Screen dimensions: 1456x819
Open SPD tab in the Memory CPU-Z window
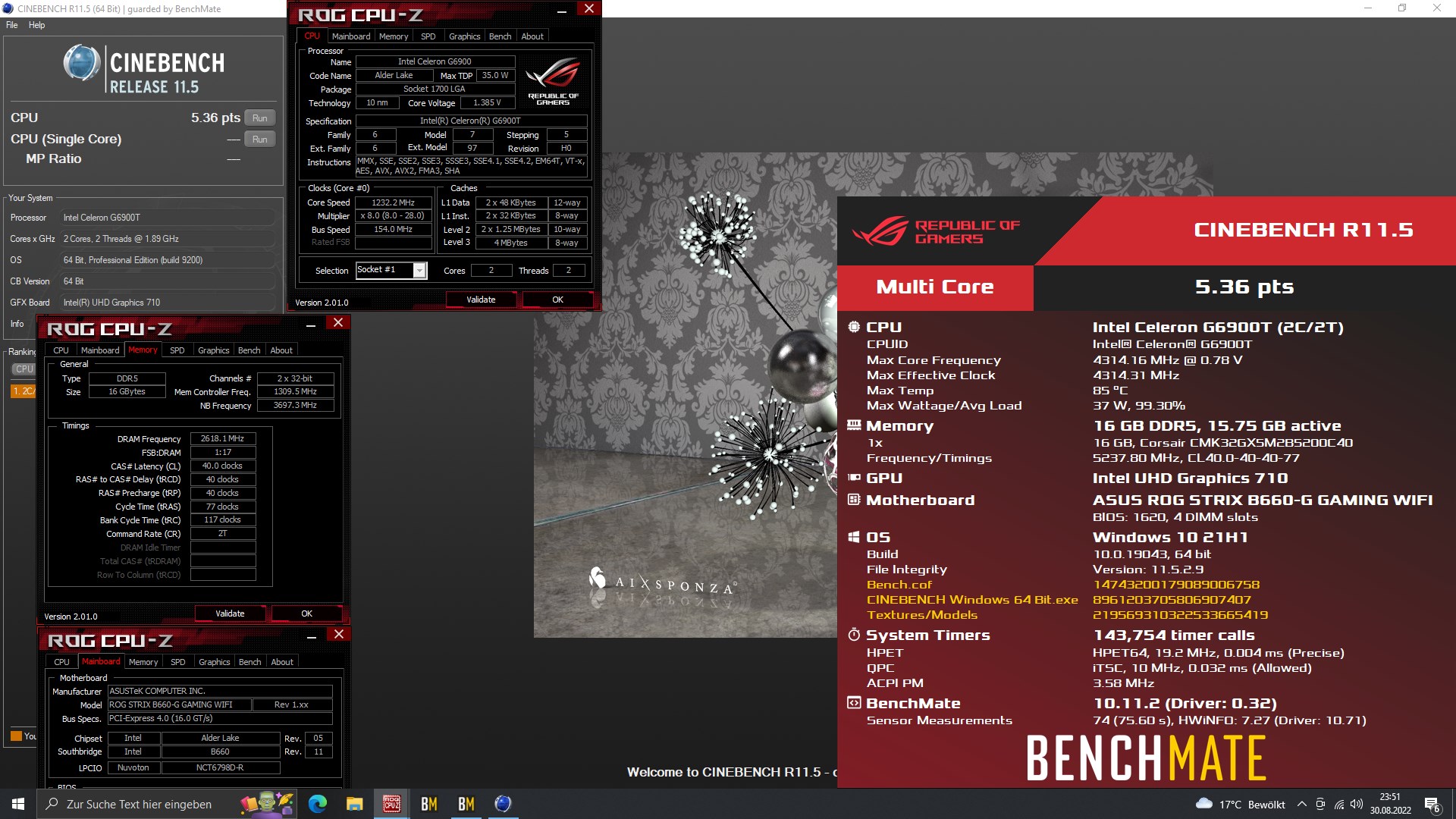coord(177,350)
